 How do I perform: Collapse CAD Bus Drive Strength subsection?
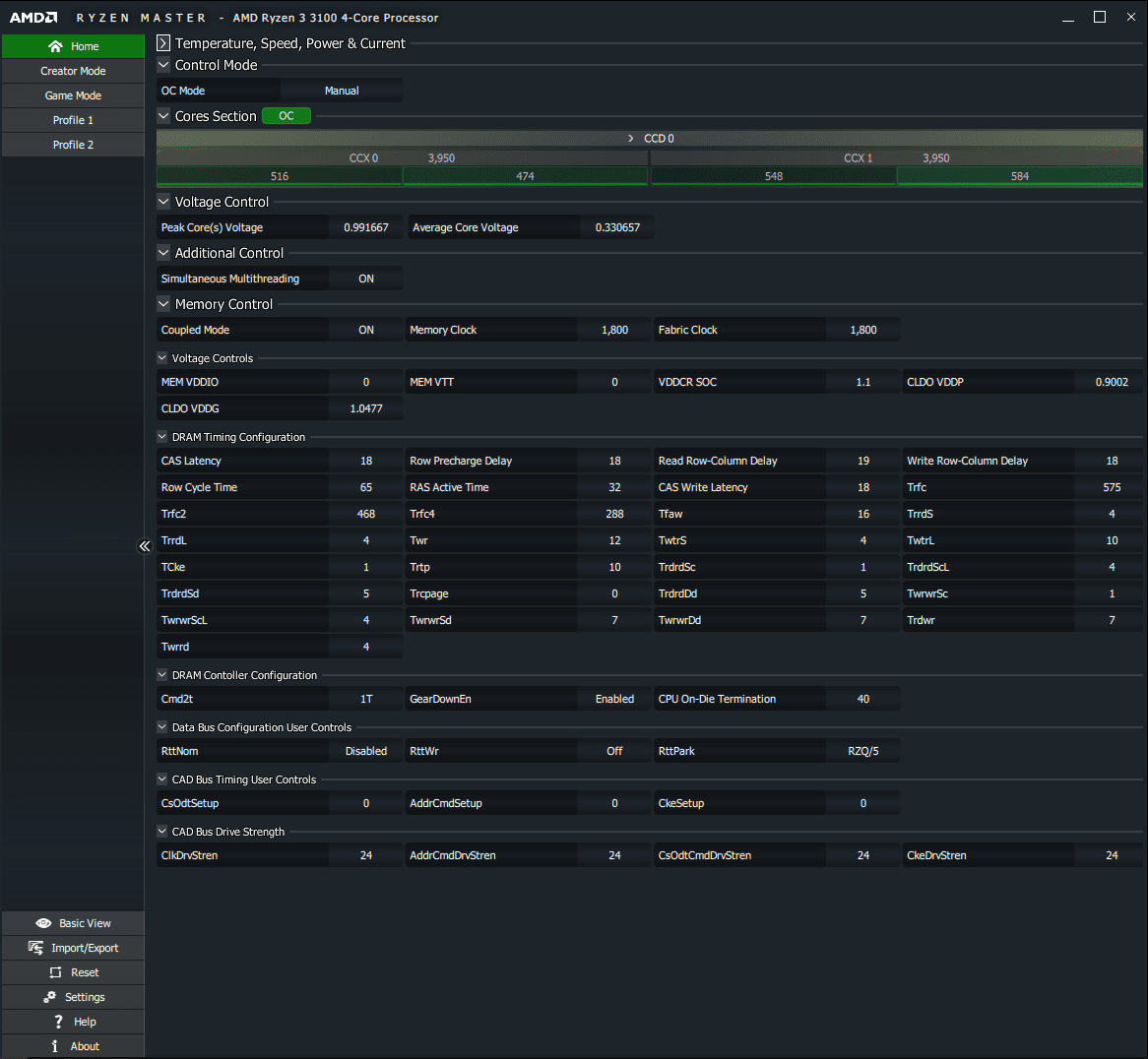161,832
